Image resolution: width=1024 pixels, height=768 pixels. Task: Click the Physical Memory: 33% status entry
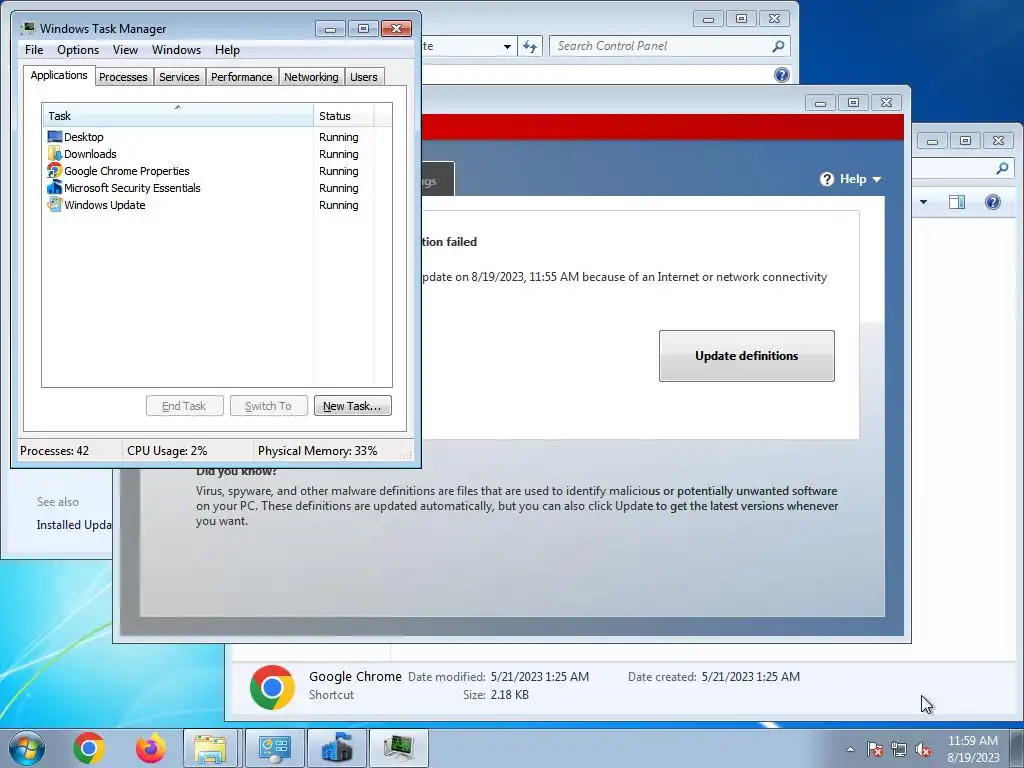[x=317, y=451]
